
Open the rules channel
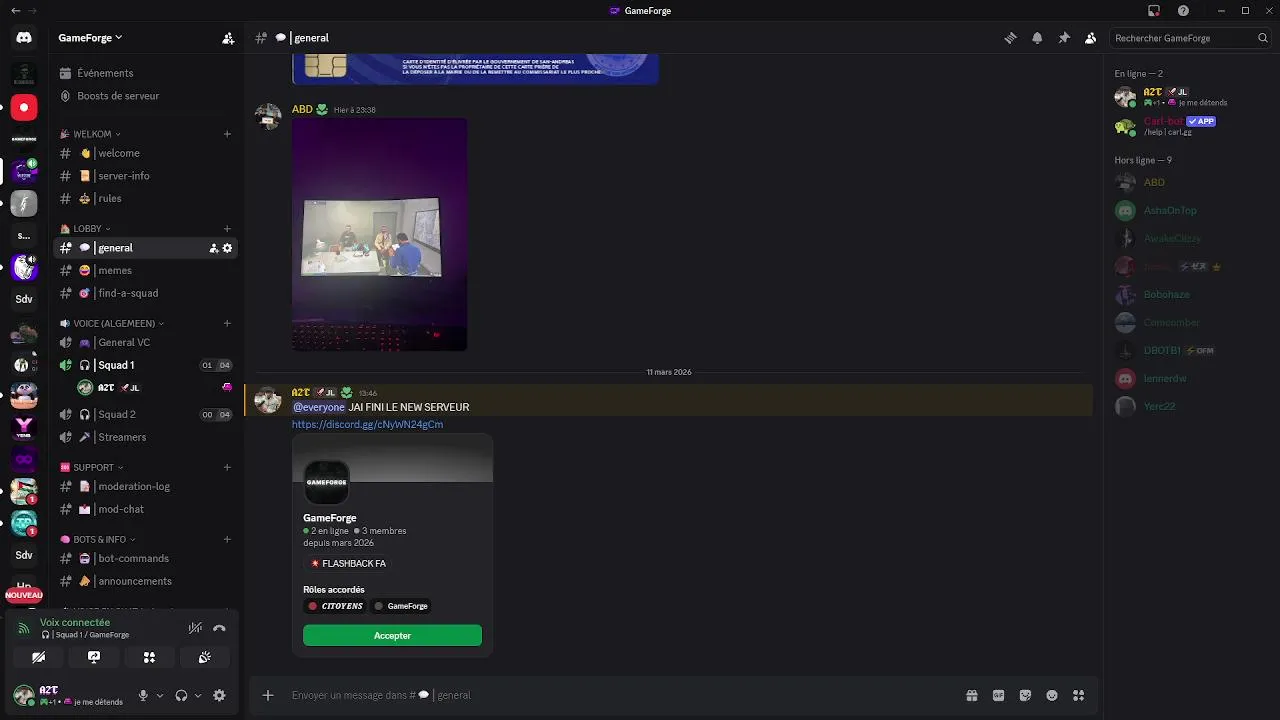tap(146, 198)
